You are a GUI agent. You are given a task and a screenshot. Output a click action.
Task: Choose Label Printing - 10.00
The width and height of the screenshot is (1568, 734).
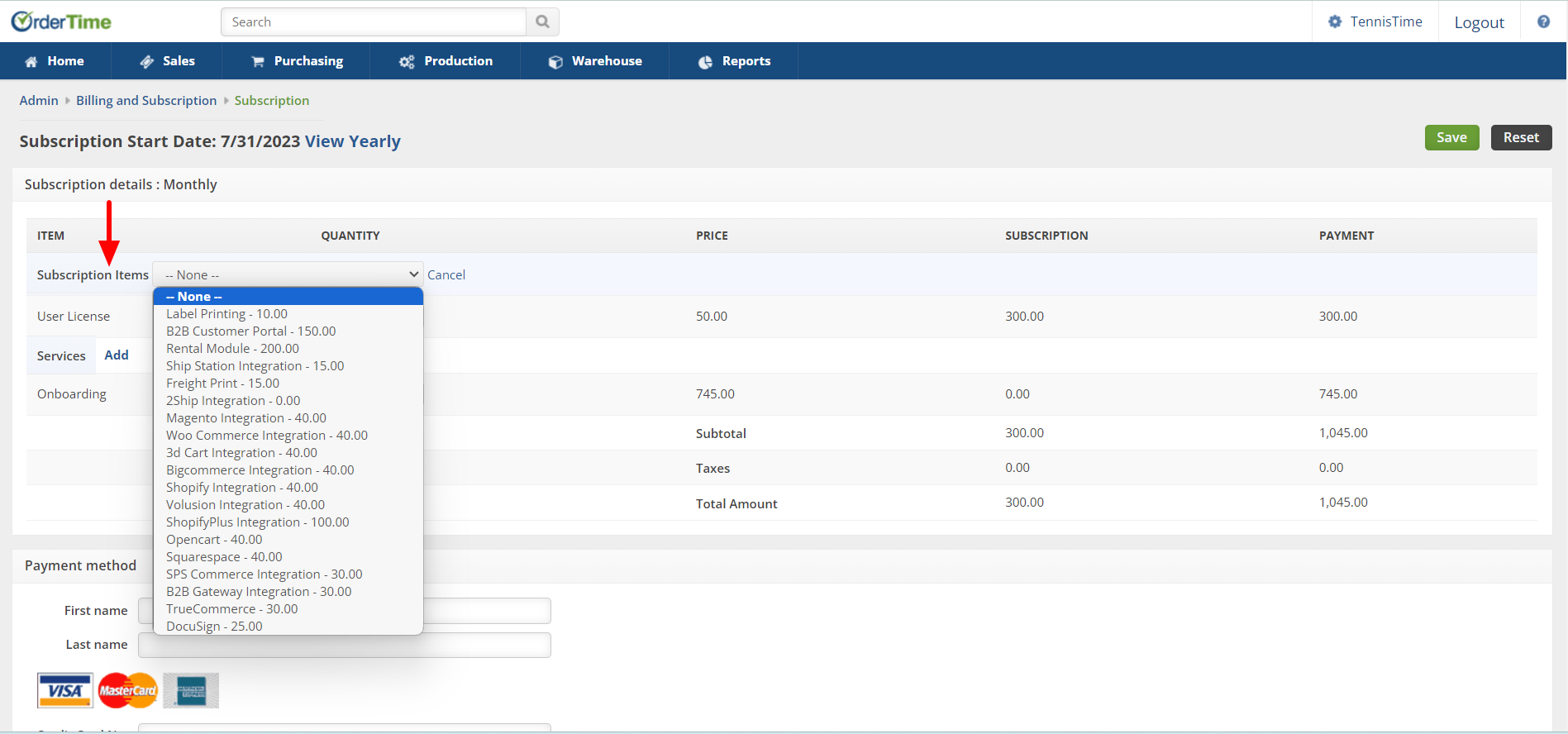288,314
